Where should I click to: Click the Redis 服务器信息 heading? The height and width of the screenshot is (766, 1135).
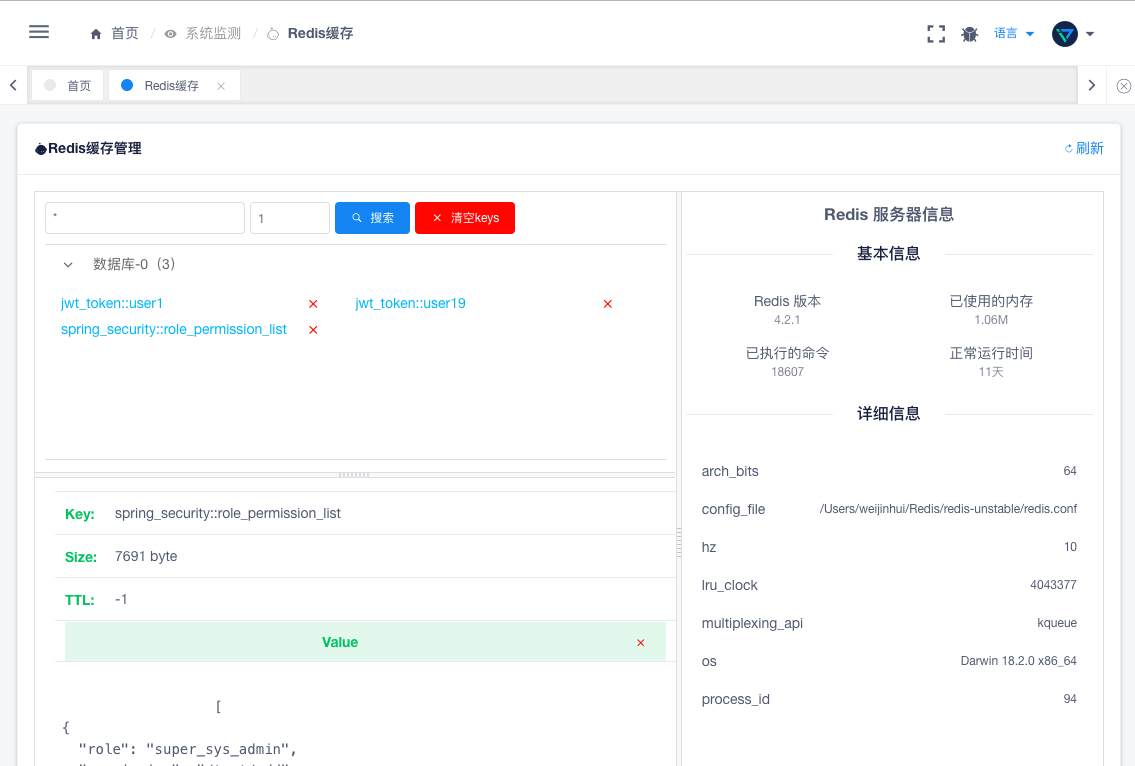click(889, 214)
